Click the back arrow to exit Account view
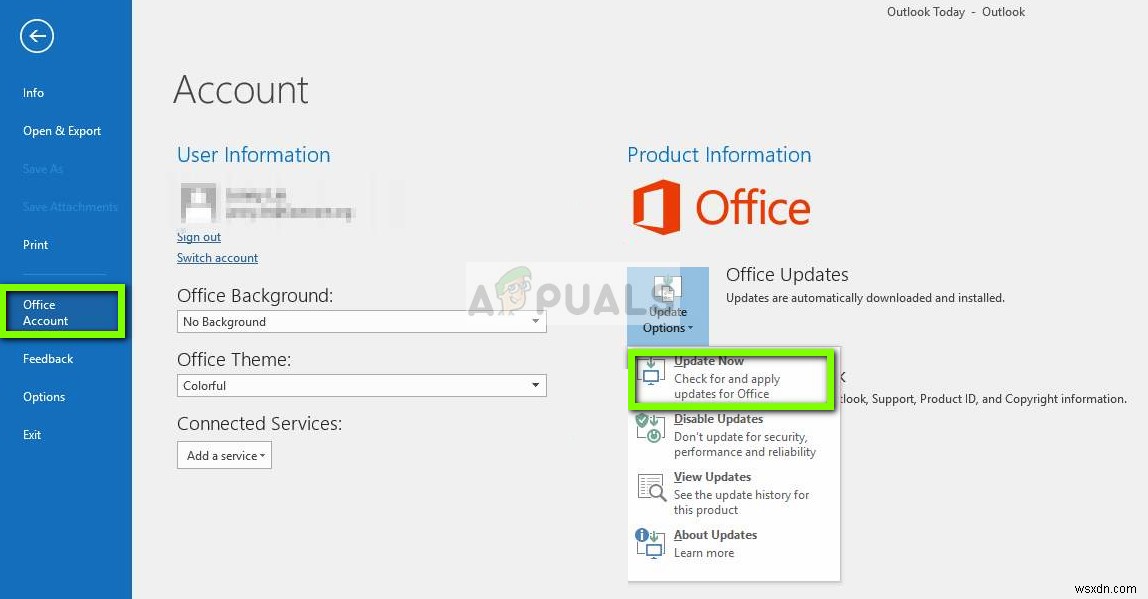The width and height of the screenshot is (1148, 599). pos(36,36)
